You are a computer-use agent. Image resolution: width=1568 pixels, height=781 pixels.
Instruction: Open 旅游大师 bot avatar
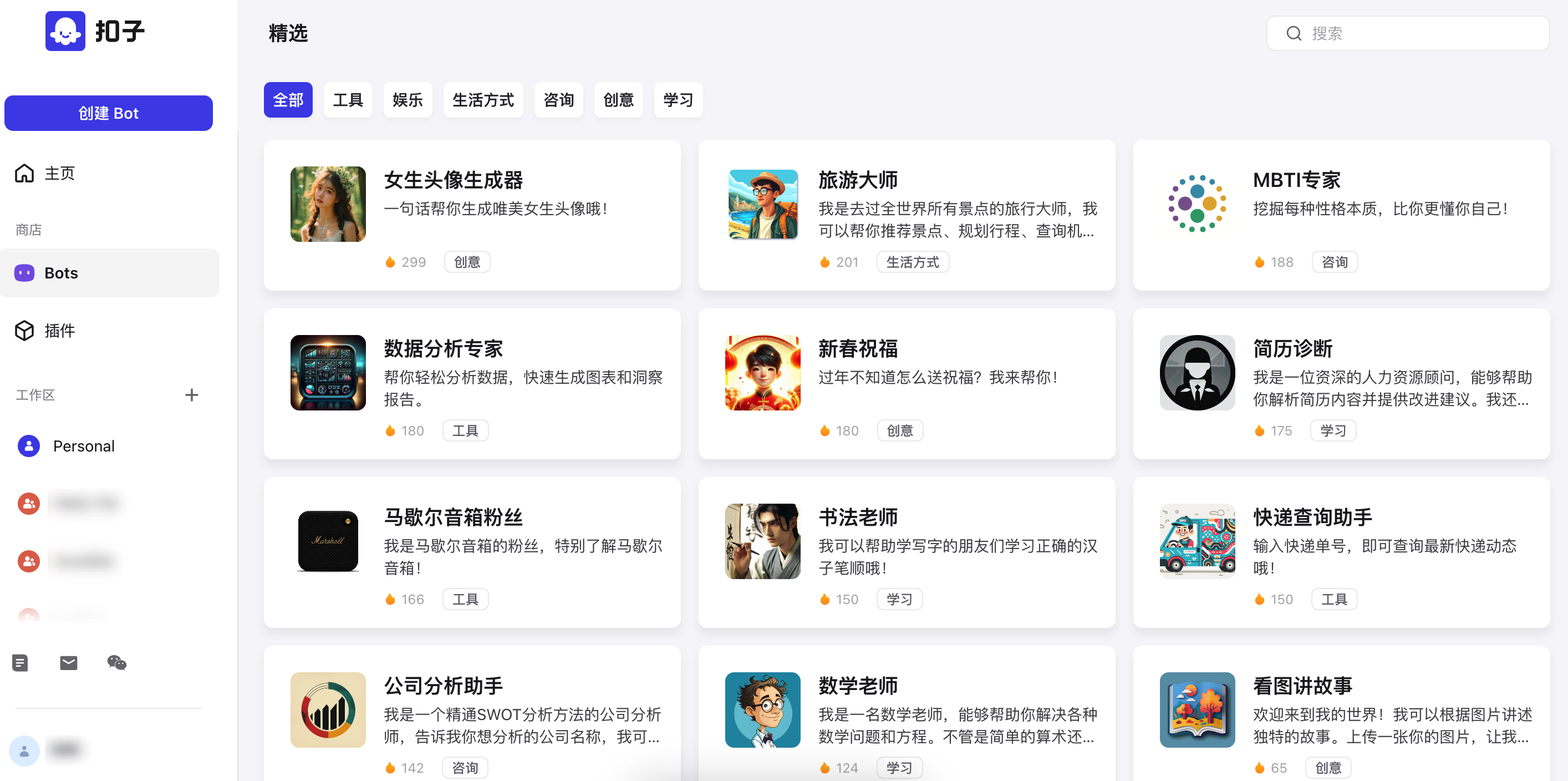763,204
